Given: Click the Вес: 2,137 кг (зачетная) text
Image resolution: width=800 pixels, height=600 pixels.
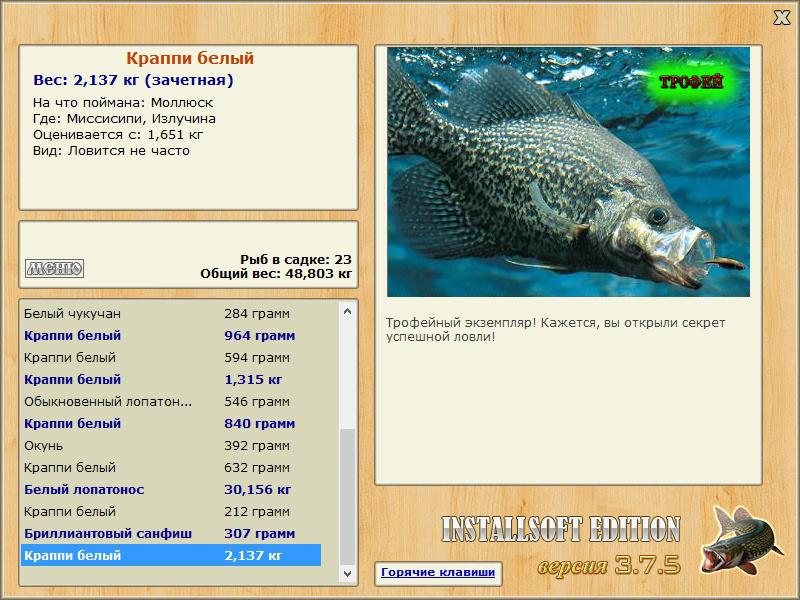Looking at the screenshot, I should (x=133, y=80).
